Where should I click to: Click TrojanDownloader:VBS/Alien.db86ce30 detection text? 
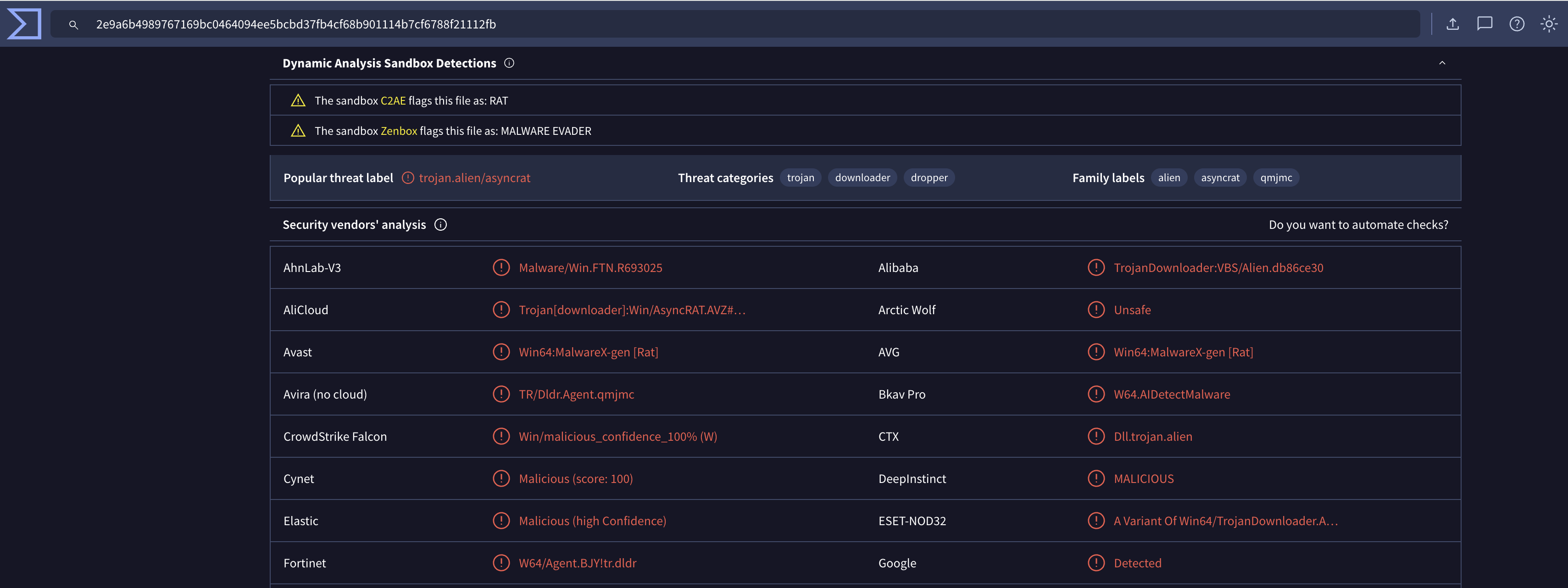tap(1218, 268)
